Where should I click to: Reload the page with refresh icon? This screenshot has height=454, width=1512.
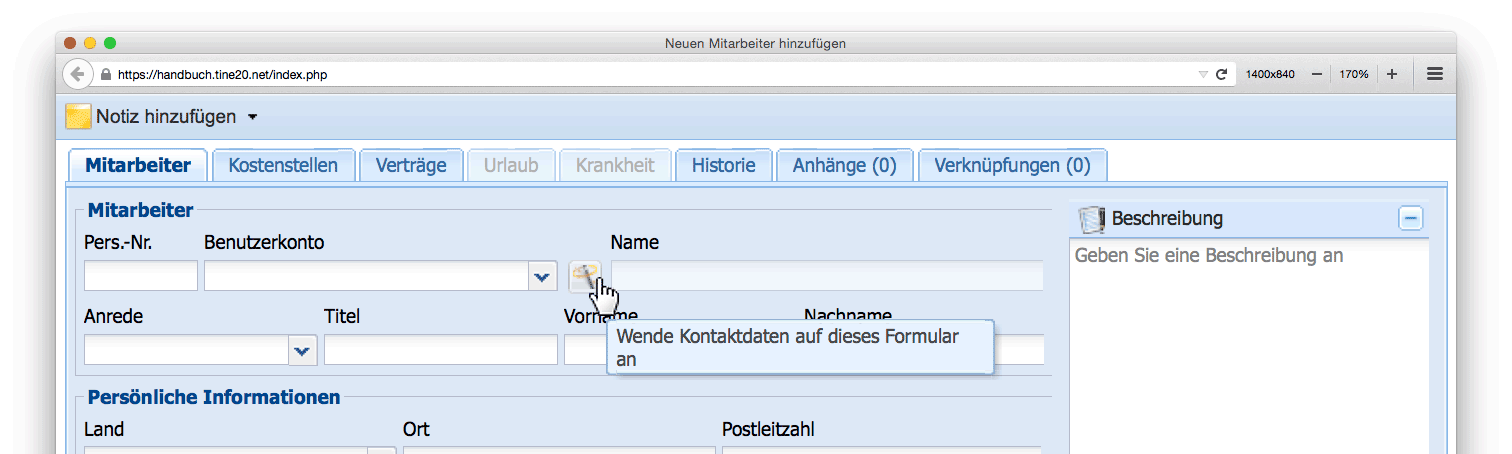coord(1221,74)
